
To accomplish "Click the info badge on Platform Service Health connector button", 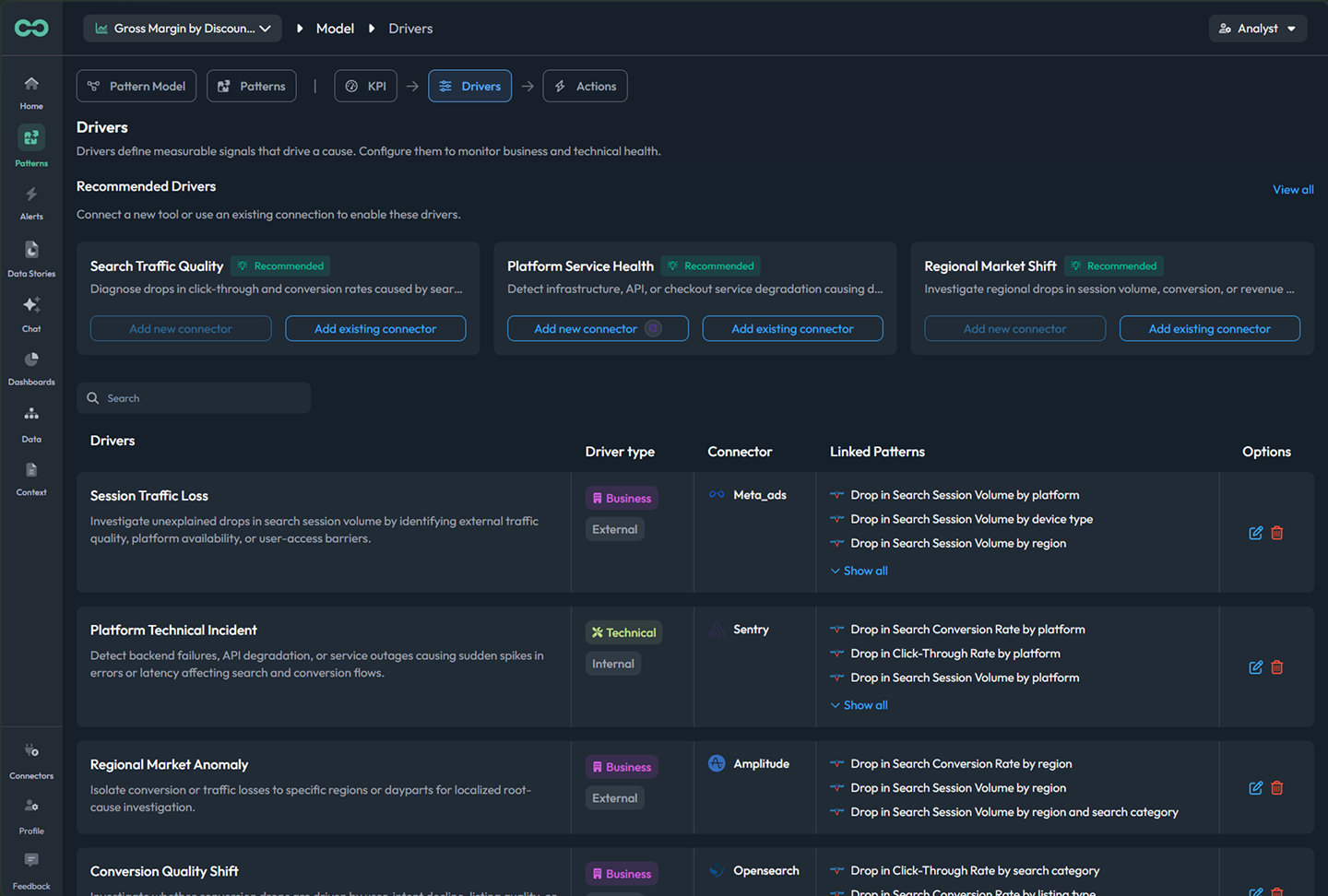I will point(653,328).
